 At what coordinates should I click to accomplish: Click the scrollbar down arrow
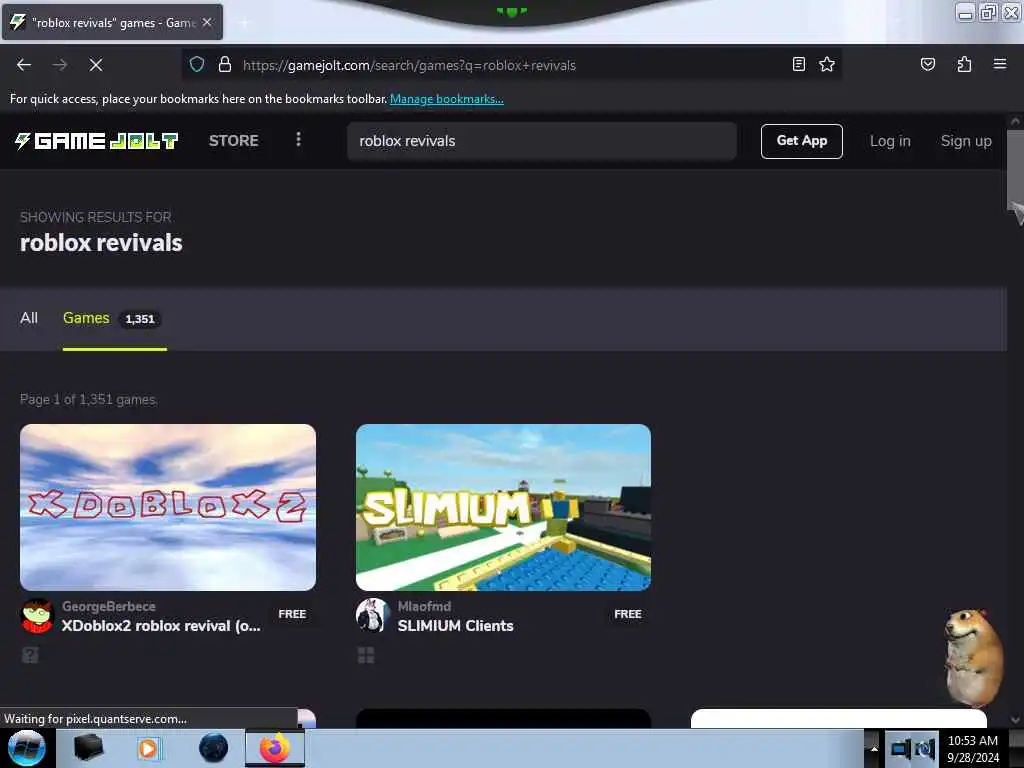point(1015,720)
